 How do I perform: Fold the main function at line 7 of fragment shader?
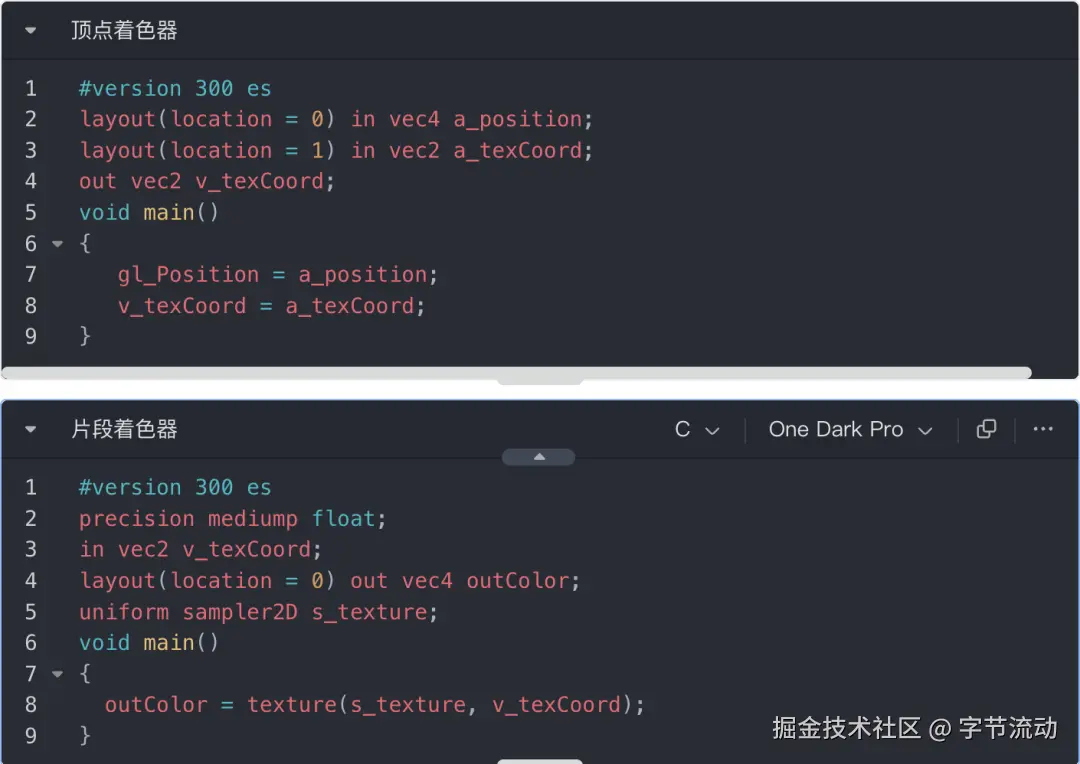pos(57,673)
